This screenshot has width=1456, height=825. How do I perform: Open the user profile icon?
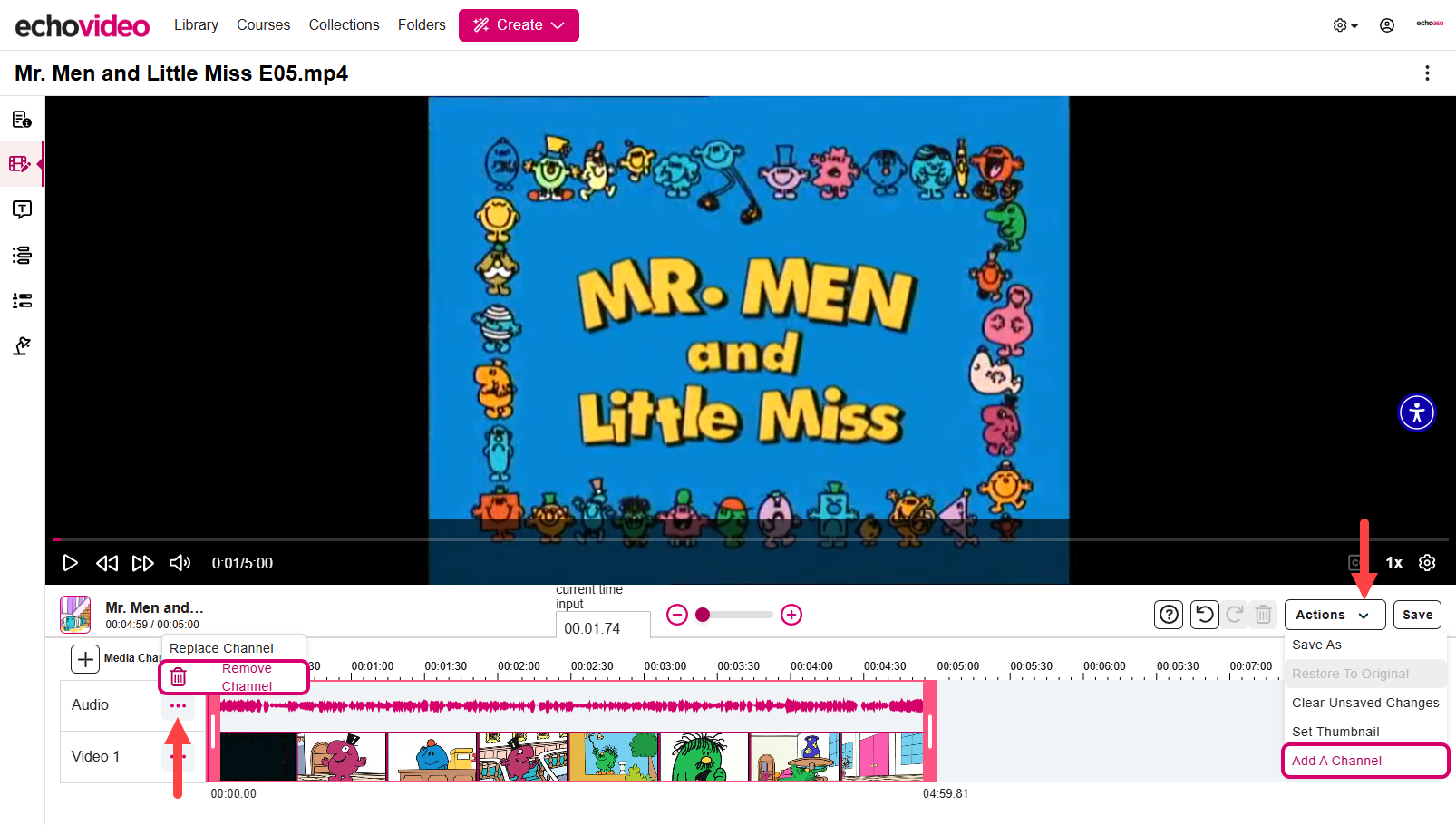[x=1387, y=25]
